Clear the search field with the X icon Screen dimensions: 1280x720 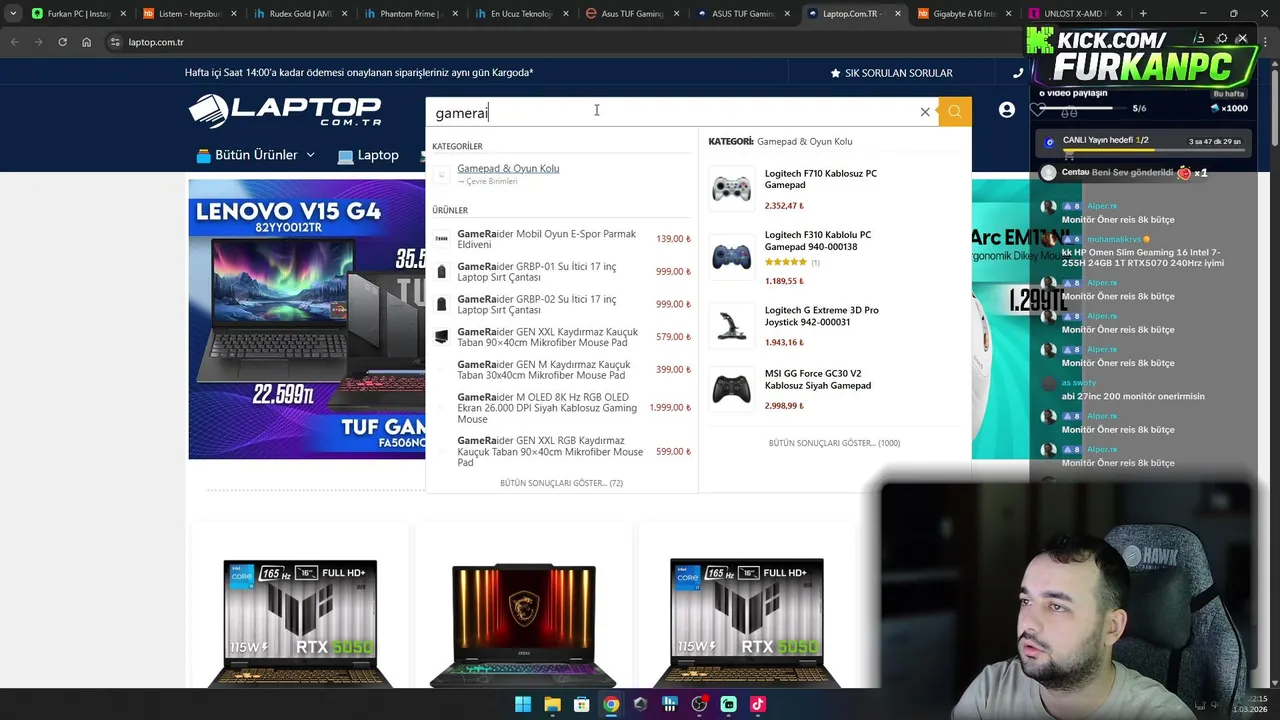point(925,112)
